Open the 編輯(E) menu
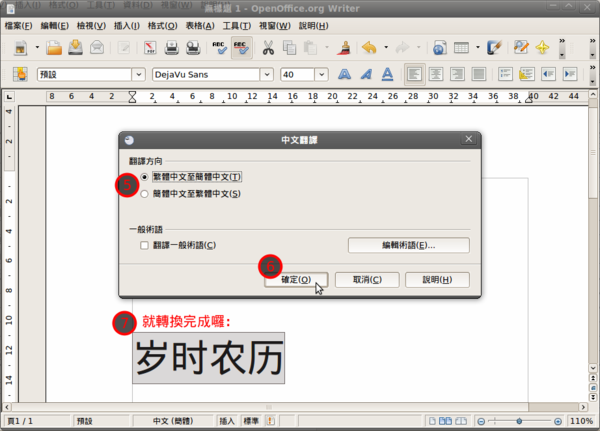The width and height of the screenshot is (600, 431). (x=55, y=26)
